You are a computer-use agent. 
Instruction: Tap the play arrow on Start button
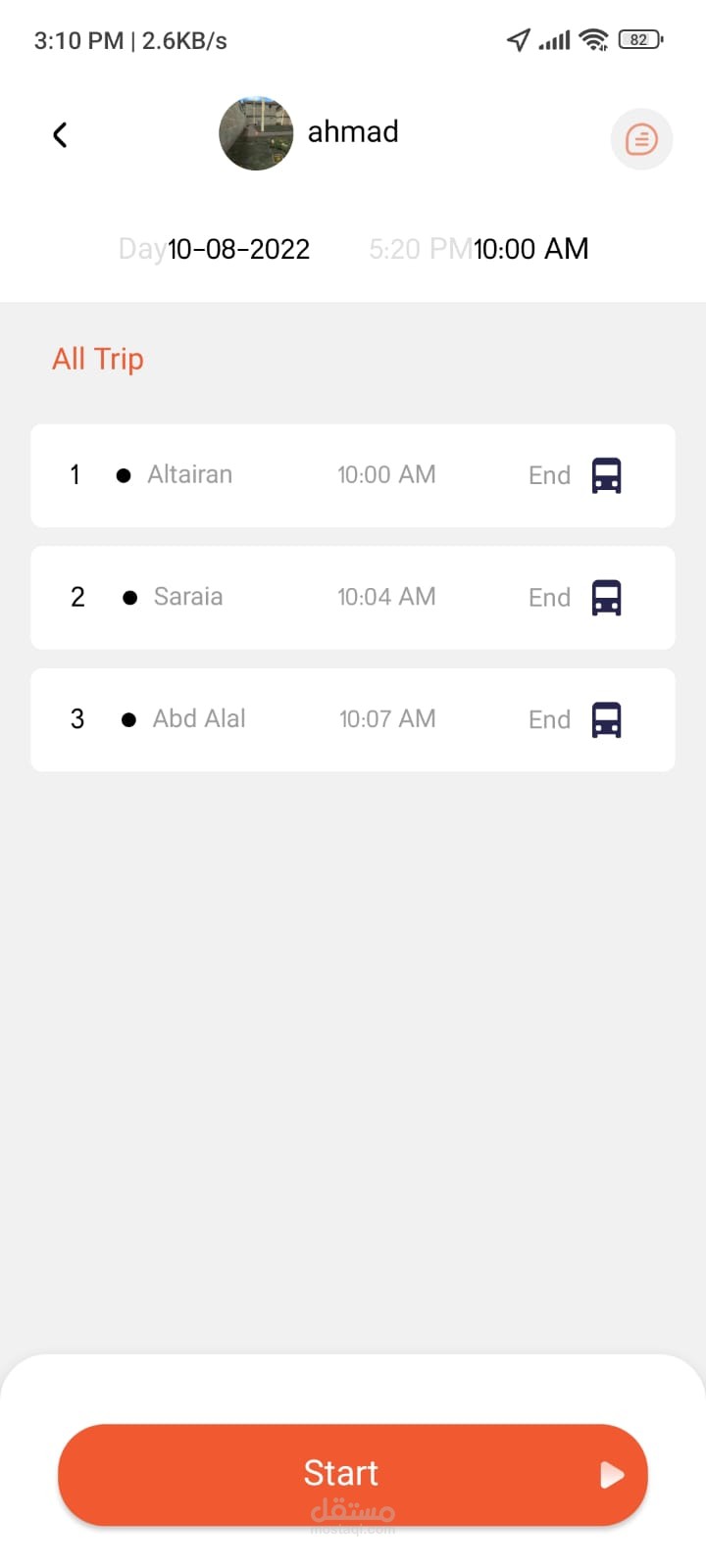[612, 1475]
